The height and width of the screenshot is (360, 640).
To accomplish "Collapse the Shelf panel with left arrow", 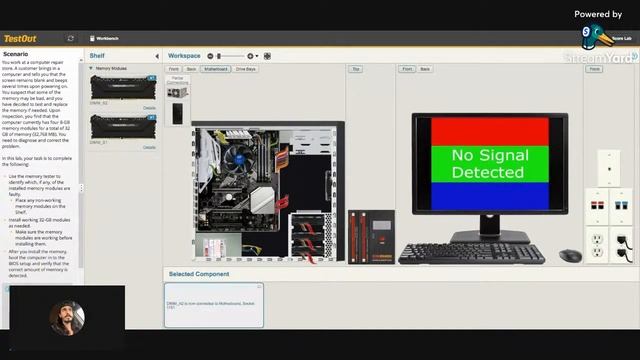I will coord(157,56).
